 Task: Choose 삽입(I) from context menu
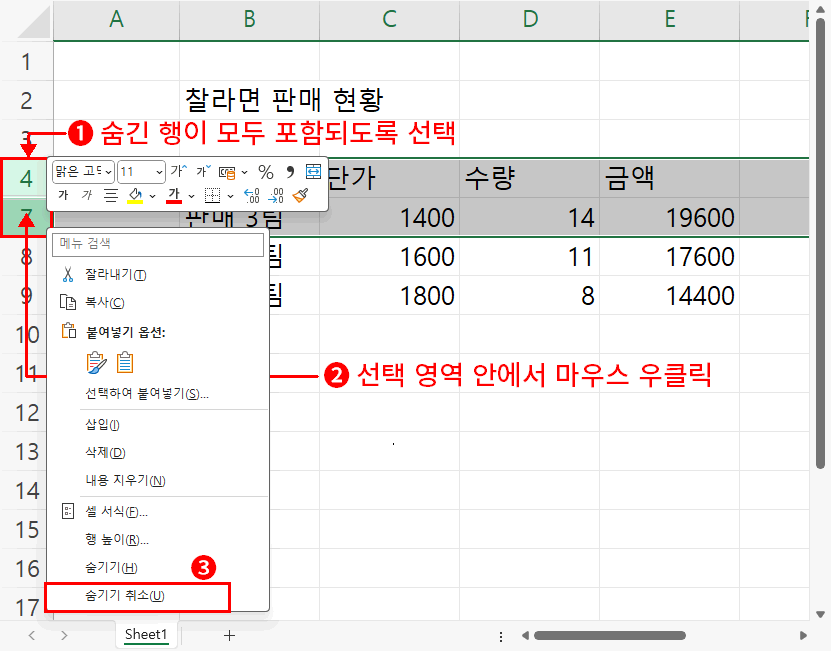[158, 425]
